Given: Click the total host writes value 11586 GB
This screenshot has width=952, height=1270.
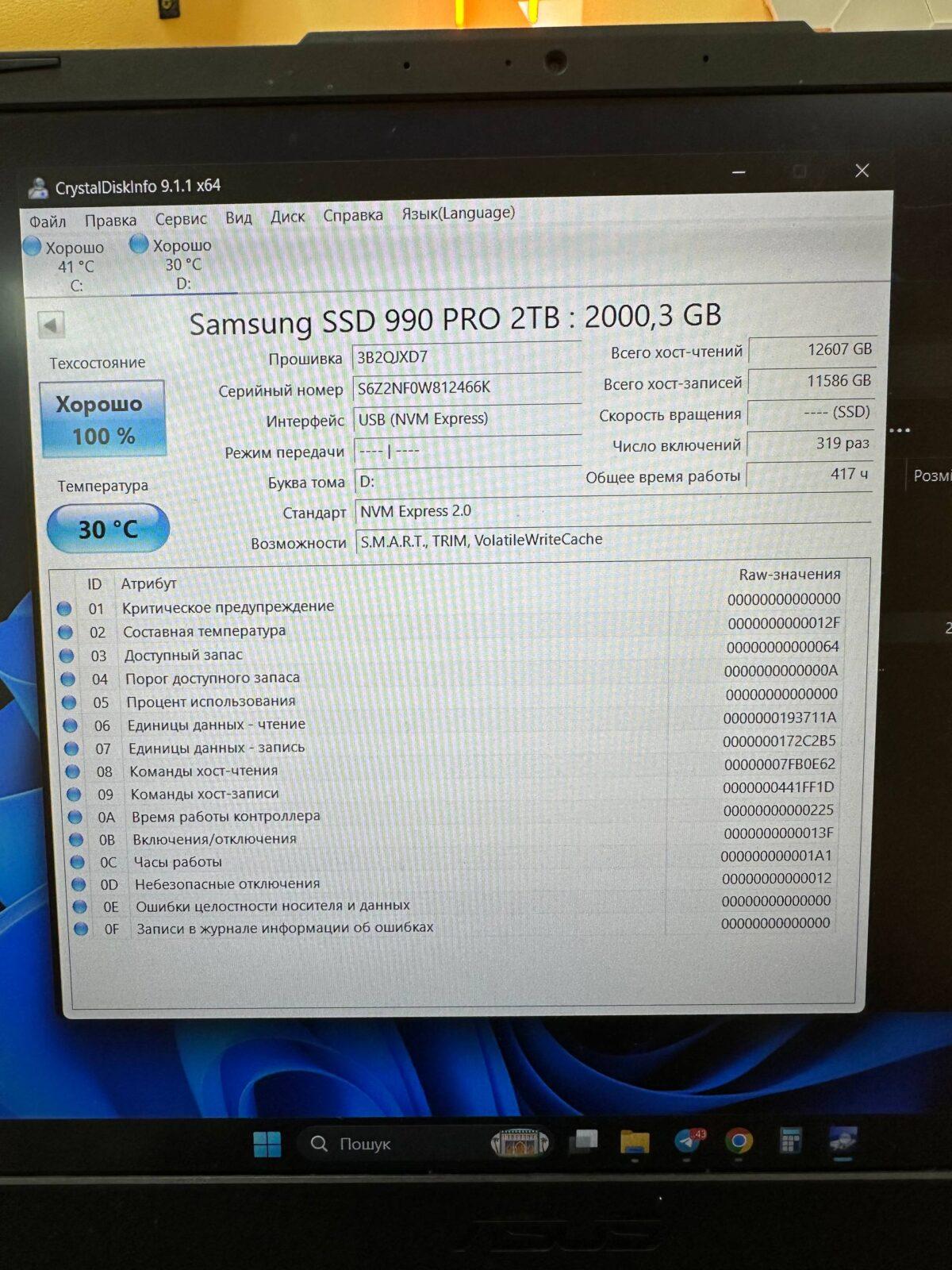Looking at the screenshot, I should coord(812,381).
